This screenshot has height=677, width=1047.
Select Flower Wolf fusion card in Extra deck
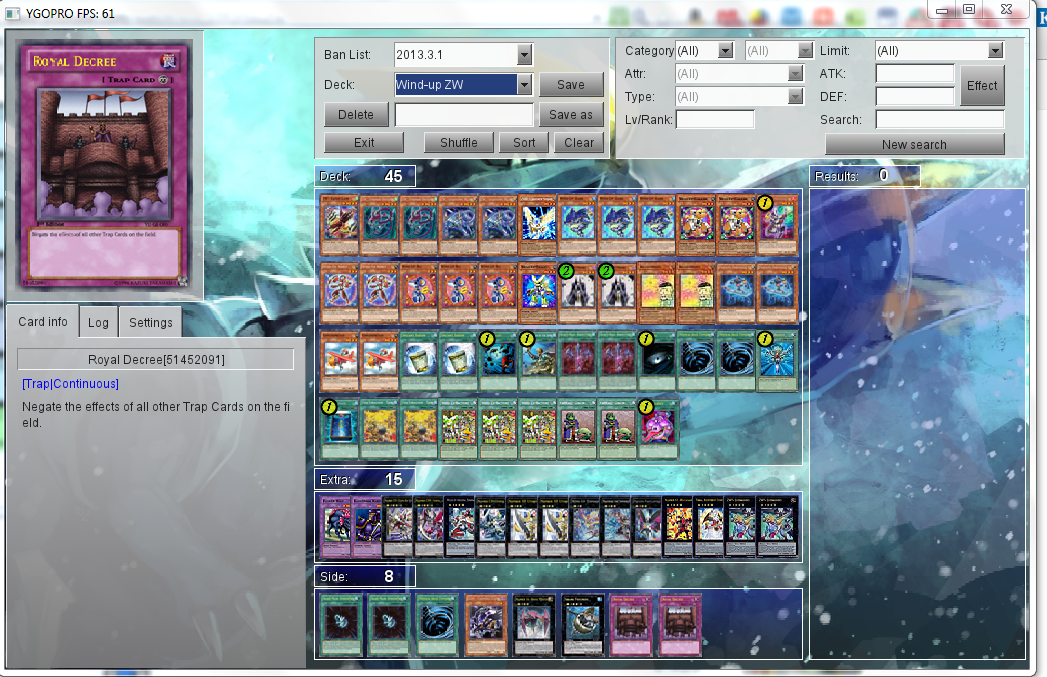337,527
